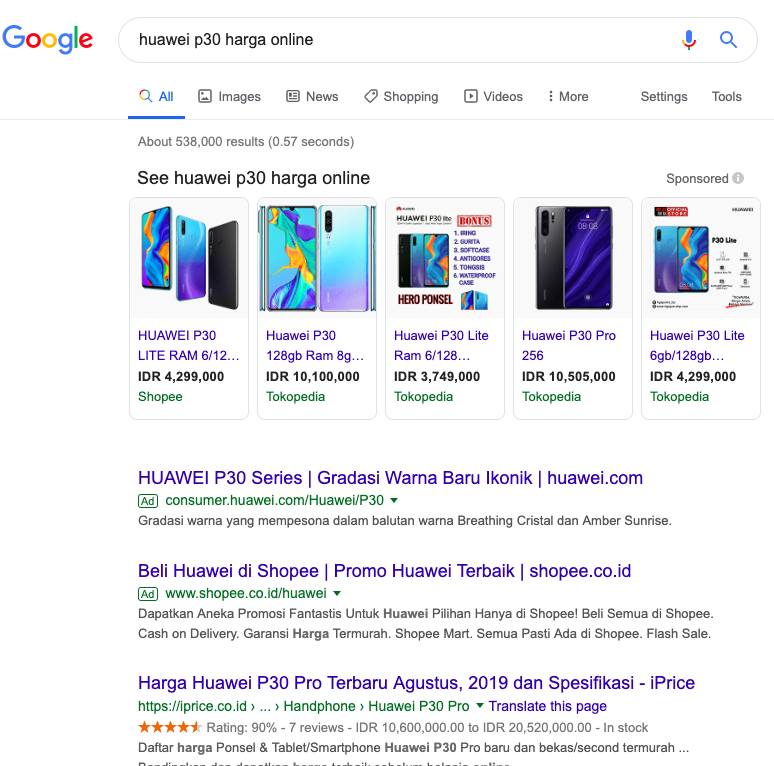Open Hero Ponsel P30 Lite bonus image

pos(445,258)
